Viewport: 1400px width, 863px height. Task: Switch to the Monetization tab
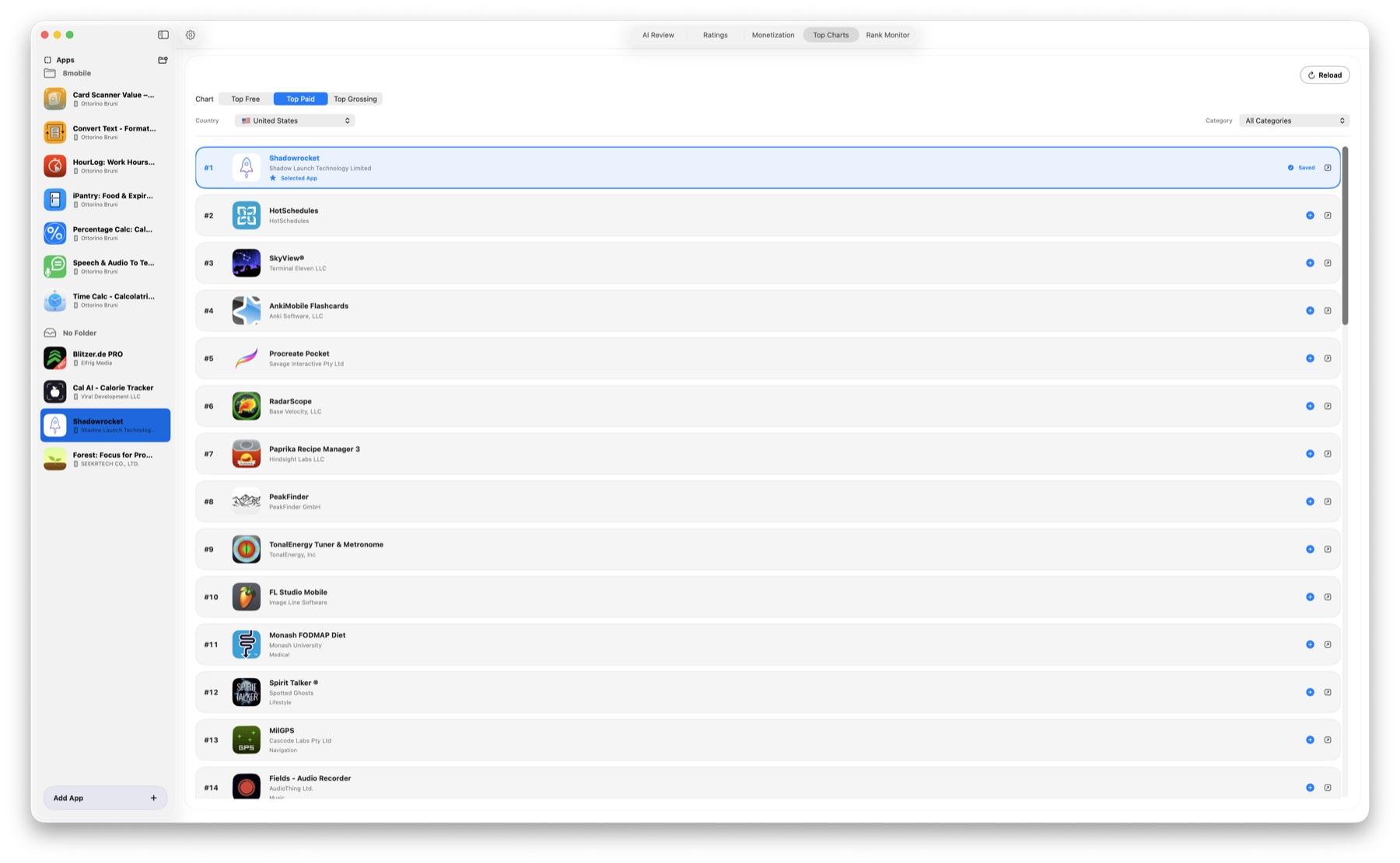point(773,35)
